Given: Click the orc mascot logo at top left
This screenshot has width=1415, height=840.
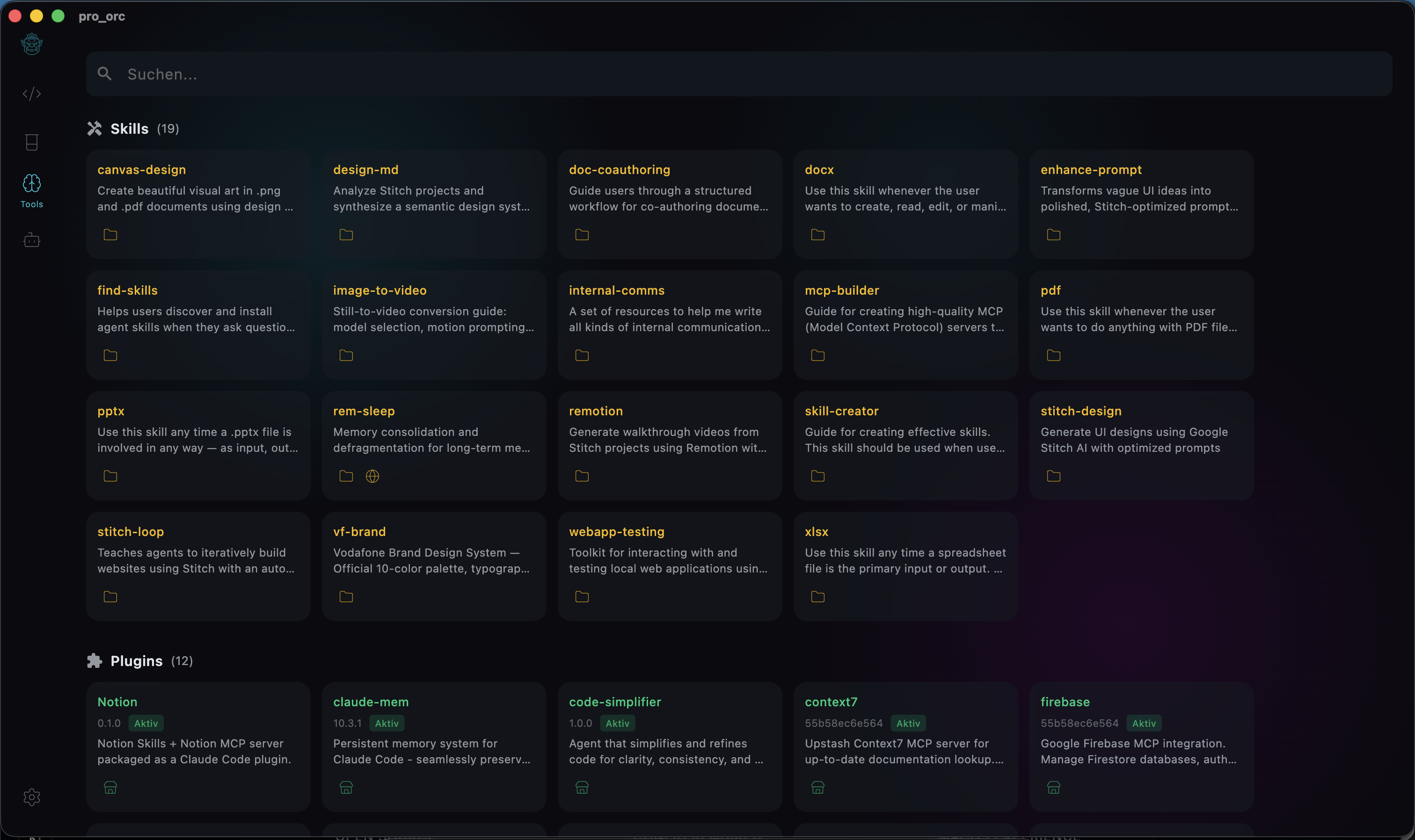Looking at the screenshot, I should [32, 43].
